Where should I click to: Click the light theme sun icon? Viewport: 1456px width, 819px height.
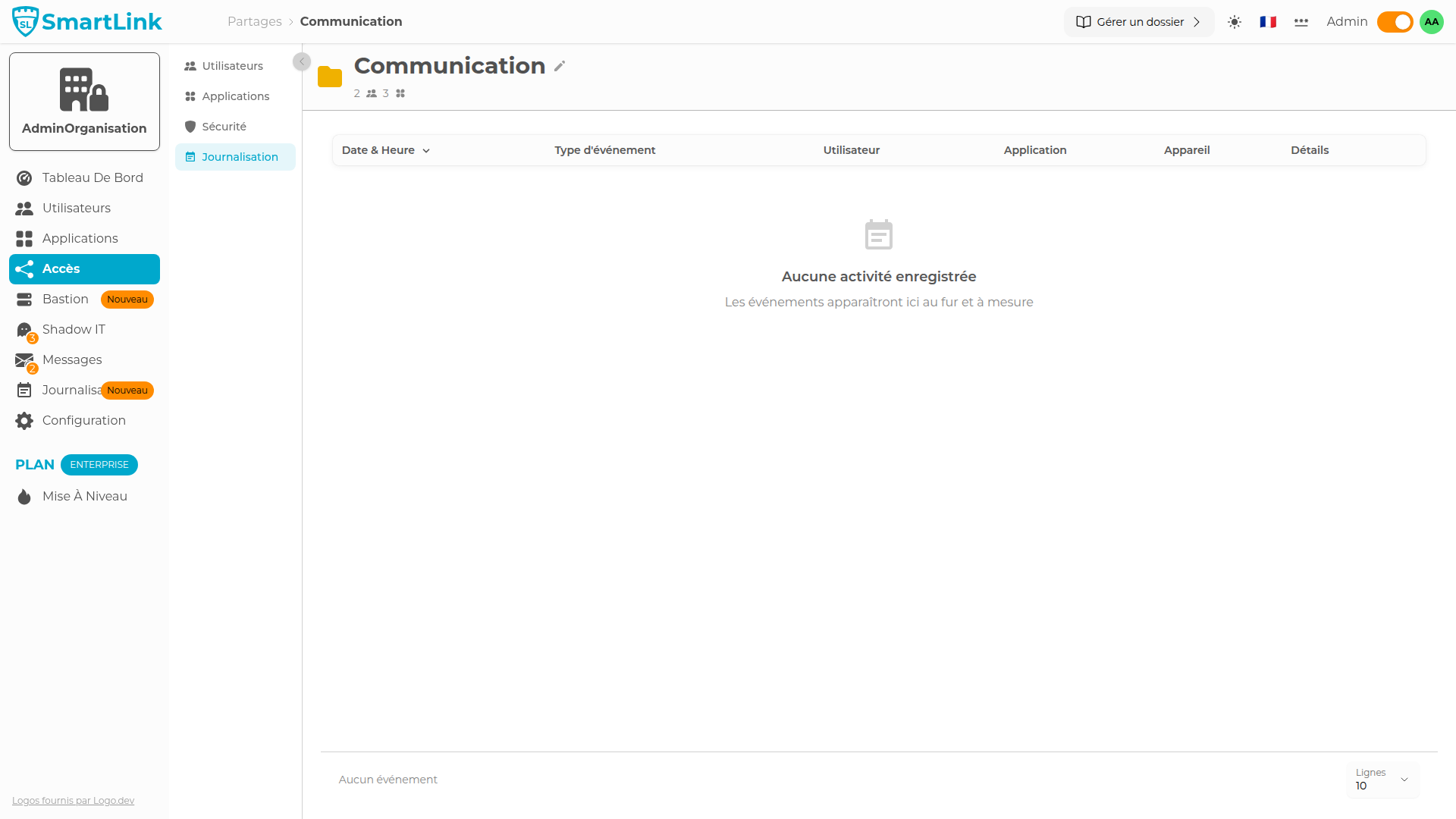[x=1234, y=22]
